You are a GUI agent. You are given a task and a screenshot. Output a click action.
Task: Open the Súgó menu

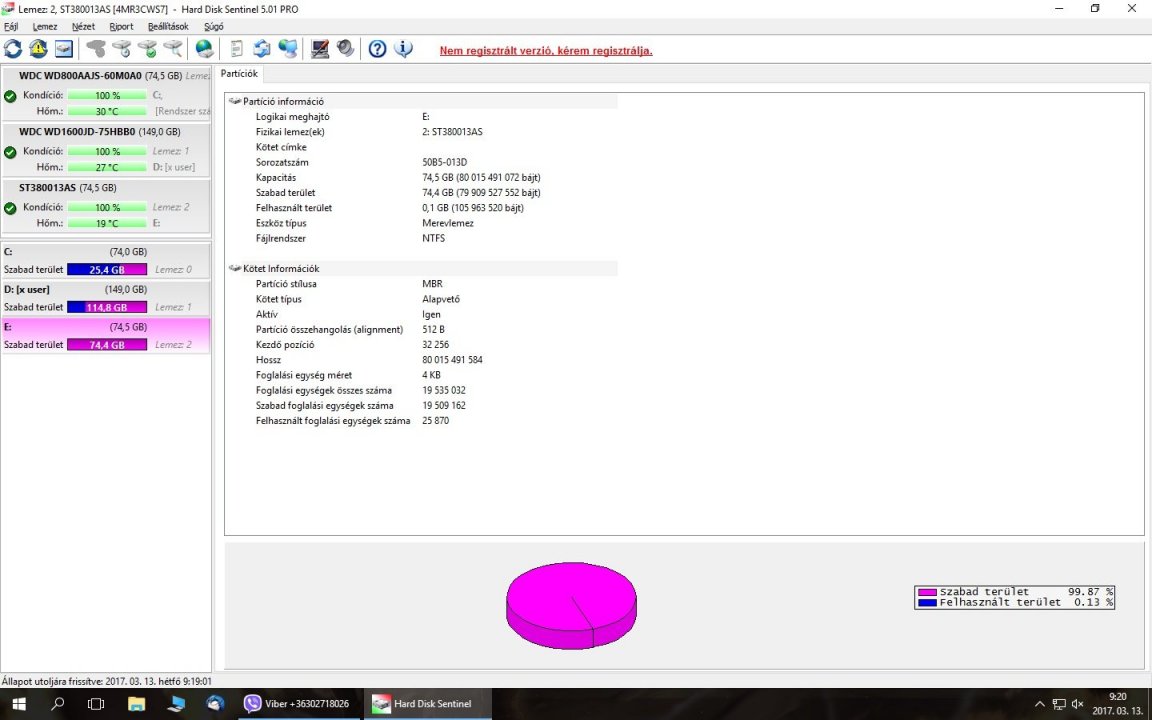[214, 26]
